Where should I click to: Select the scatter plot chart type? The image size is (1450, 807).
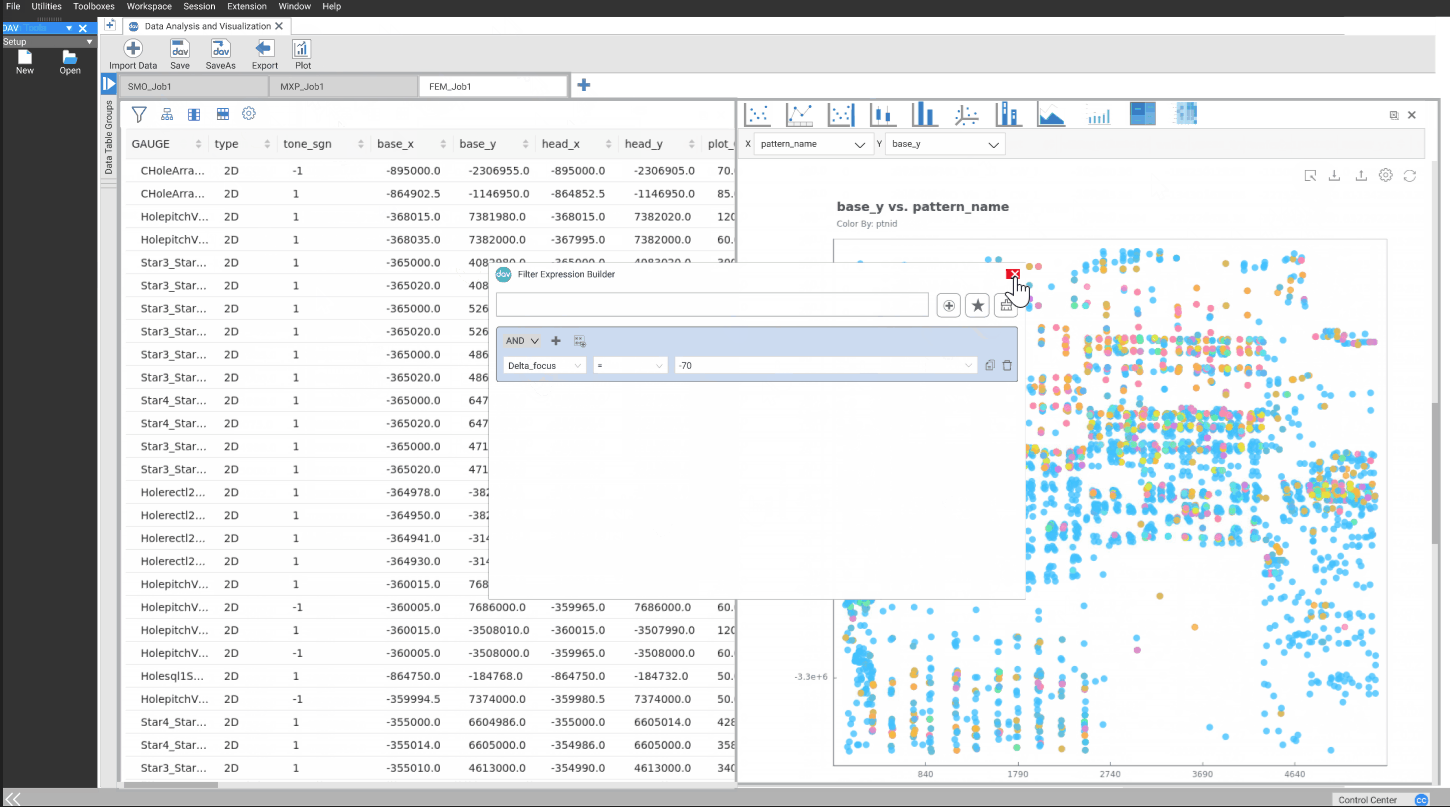click(758, 115)
